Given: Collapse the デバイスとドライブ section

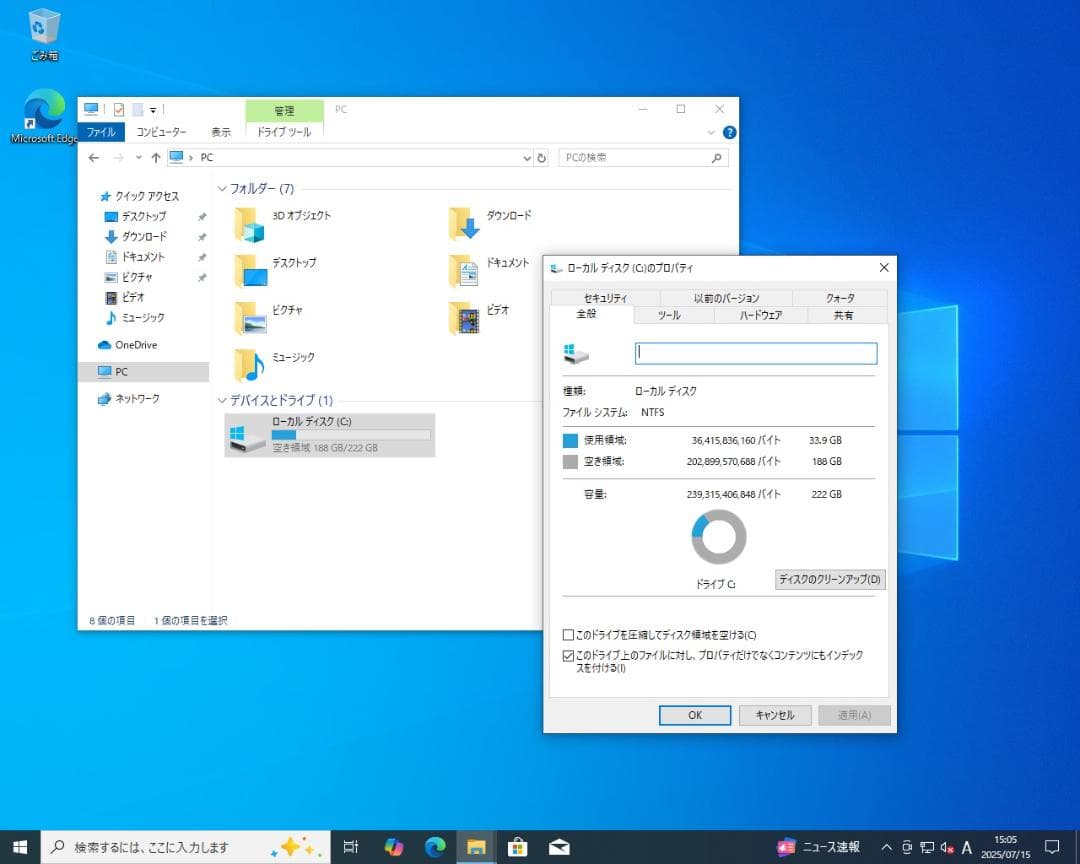Looking at the screenshot, I should tap(221, 400).
